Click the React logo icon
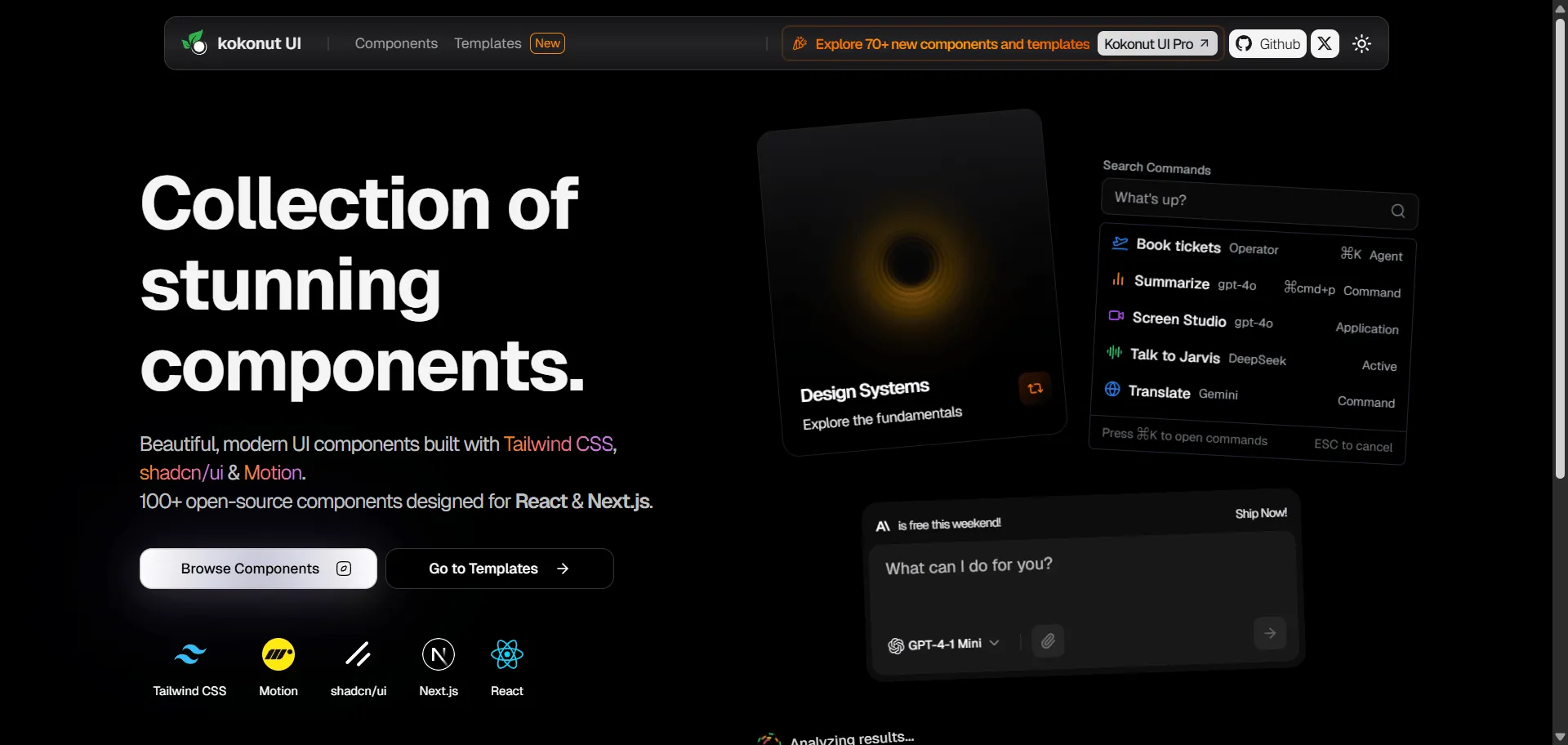The height and width of the screenshot is (745, 1568). pyautogui.click(x=507, y=654)
